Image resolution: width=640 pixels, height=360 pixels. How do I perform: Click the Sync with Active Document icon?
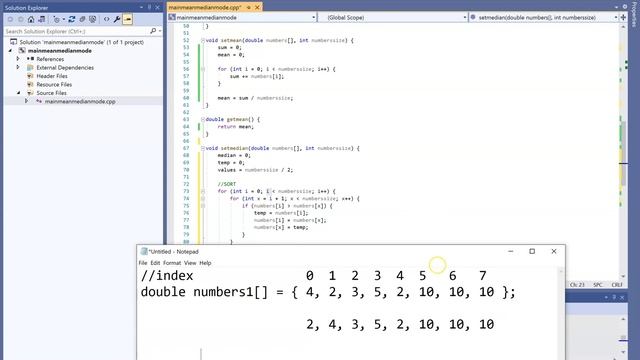click(72, 19)
